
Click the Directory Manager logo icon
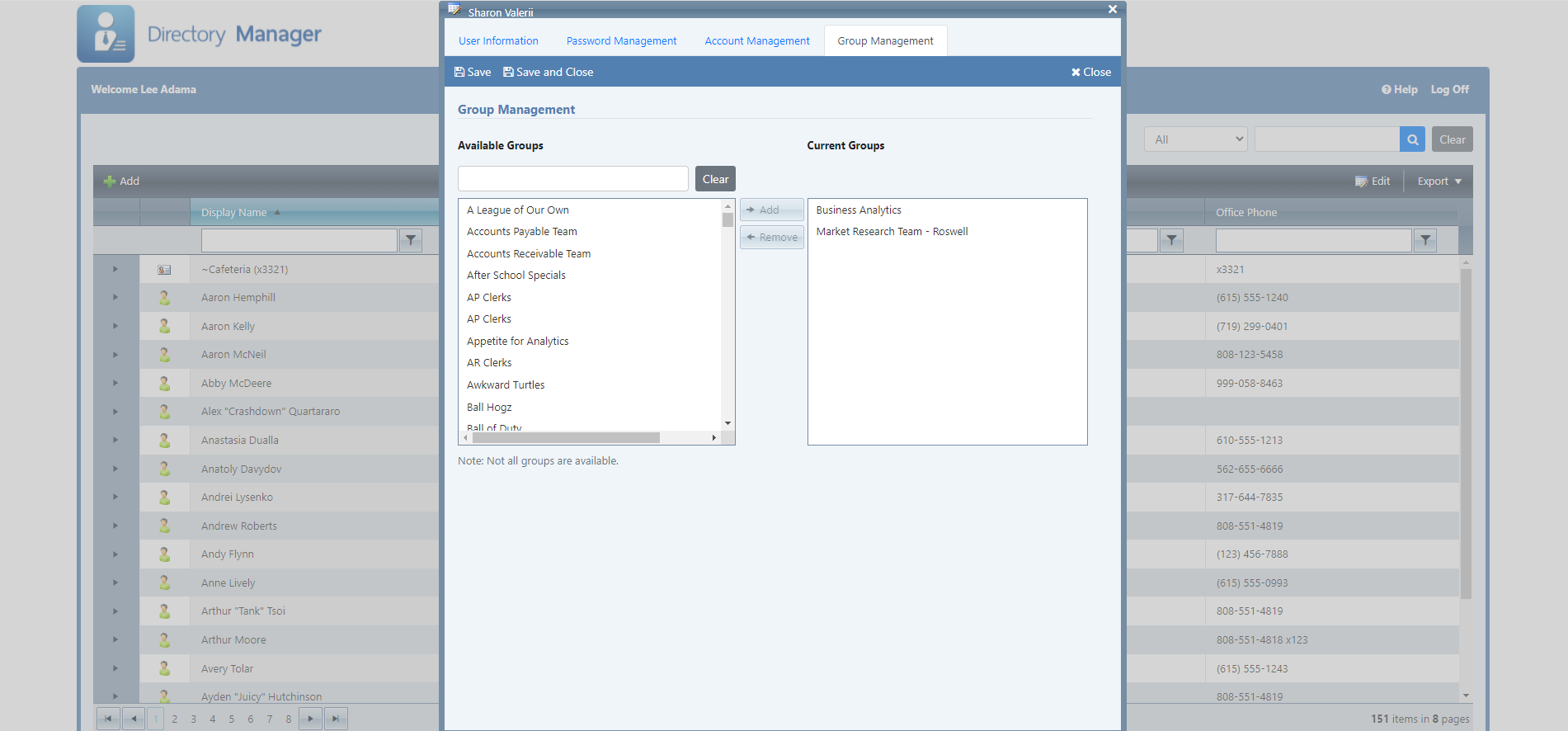pyautogui.click(x=106, y=34)
